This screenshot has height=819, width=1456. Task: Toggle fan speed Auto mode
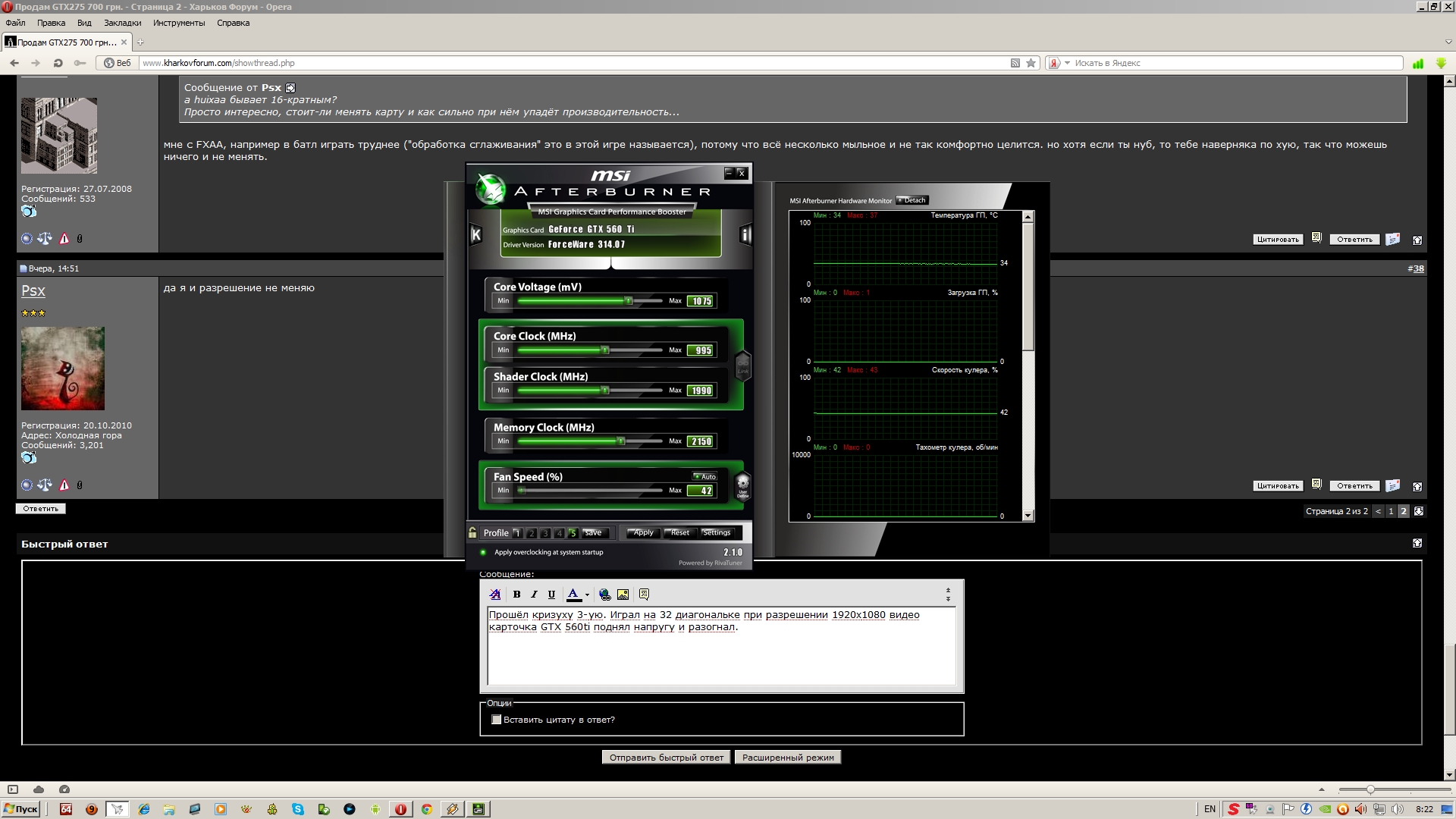tap(704, 476)
